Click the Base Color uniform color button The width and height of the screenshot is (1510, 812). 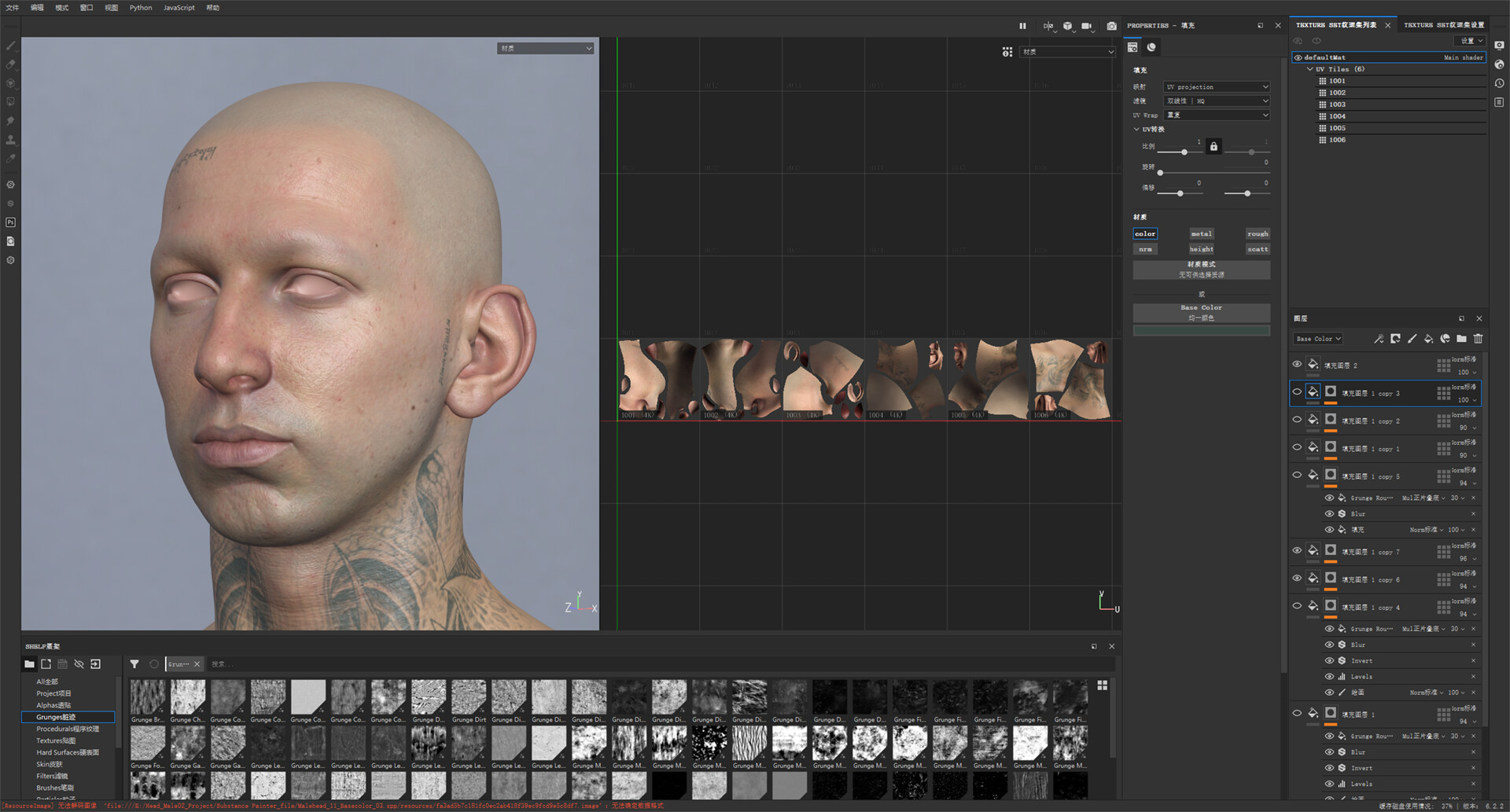1201,312
